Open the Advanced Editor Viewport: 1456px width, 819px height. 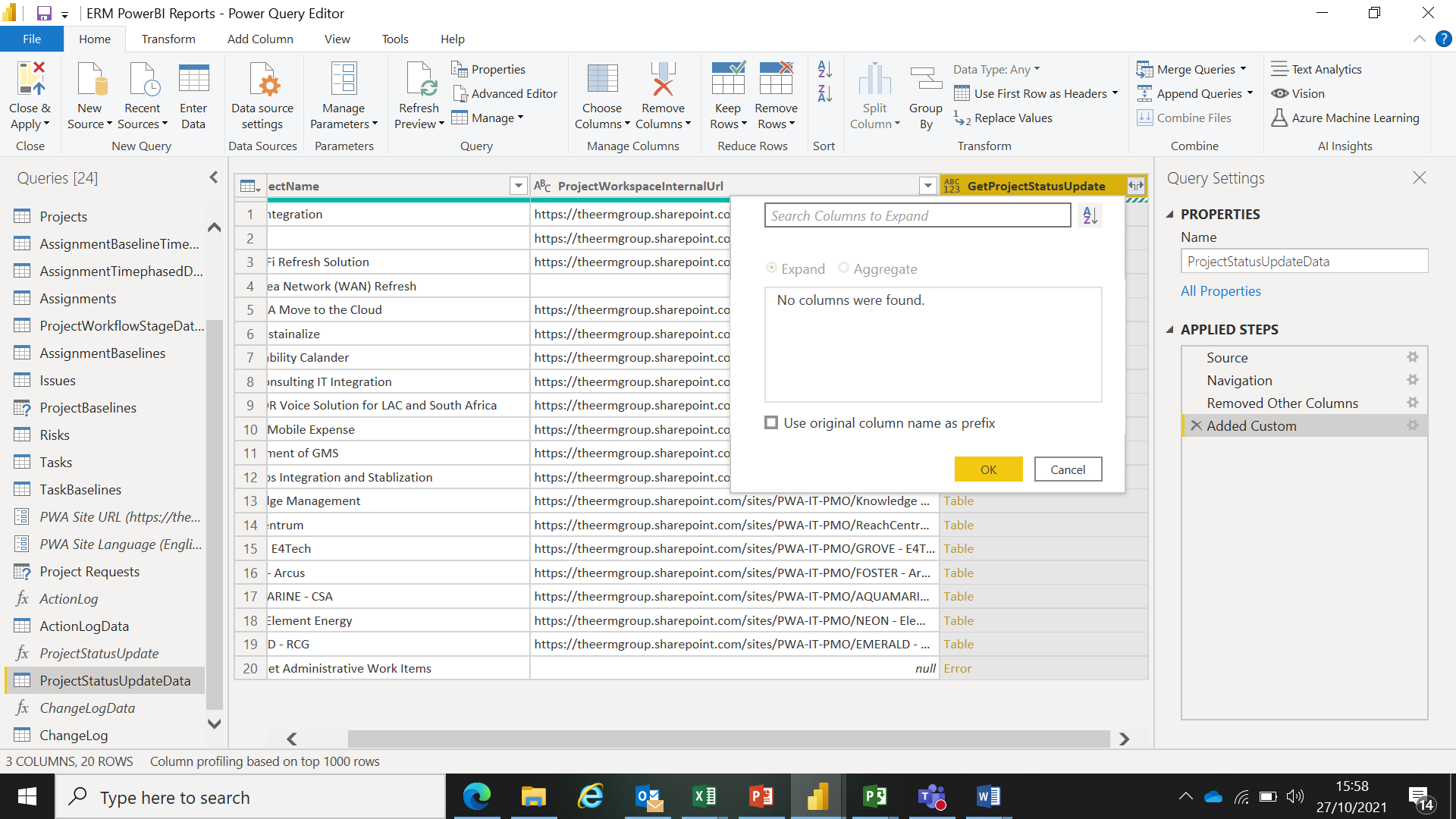pos(505,93)
